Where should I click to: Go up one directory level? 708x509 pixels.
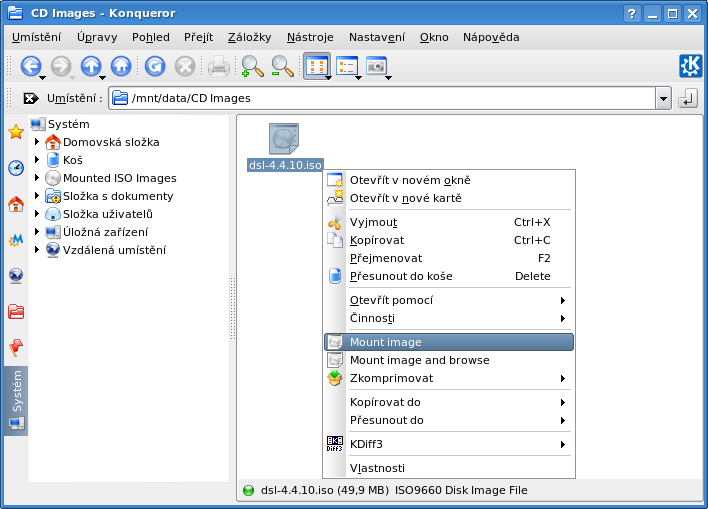[91, 66]
